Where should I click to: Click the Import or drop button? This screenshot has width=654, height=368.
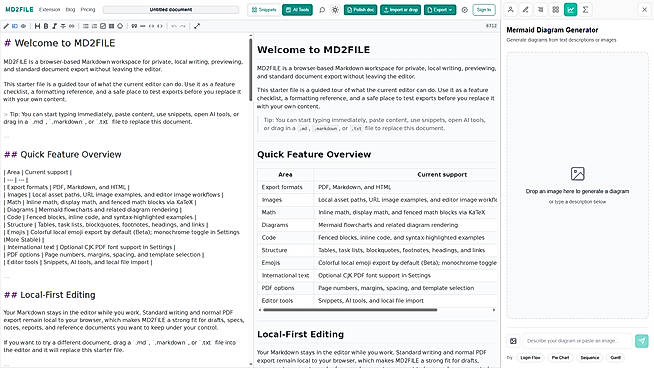point(400,10)
